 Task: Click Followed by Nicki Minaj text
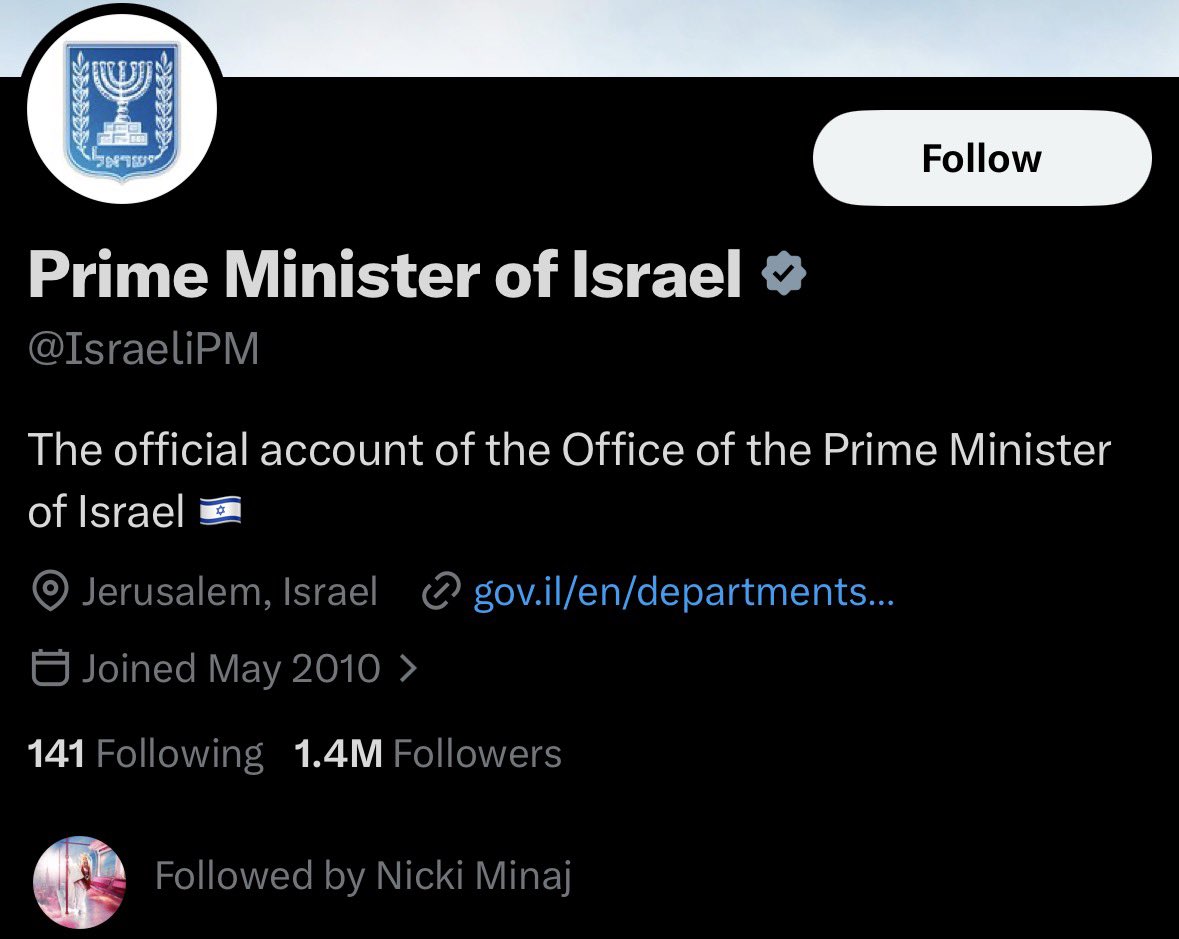click(363, 876)
